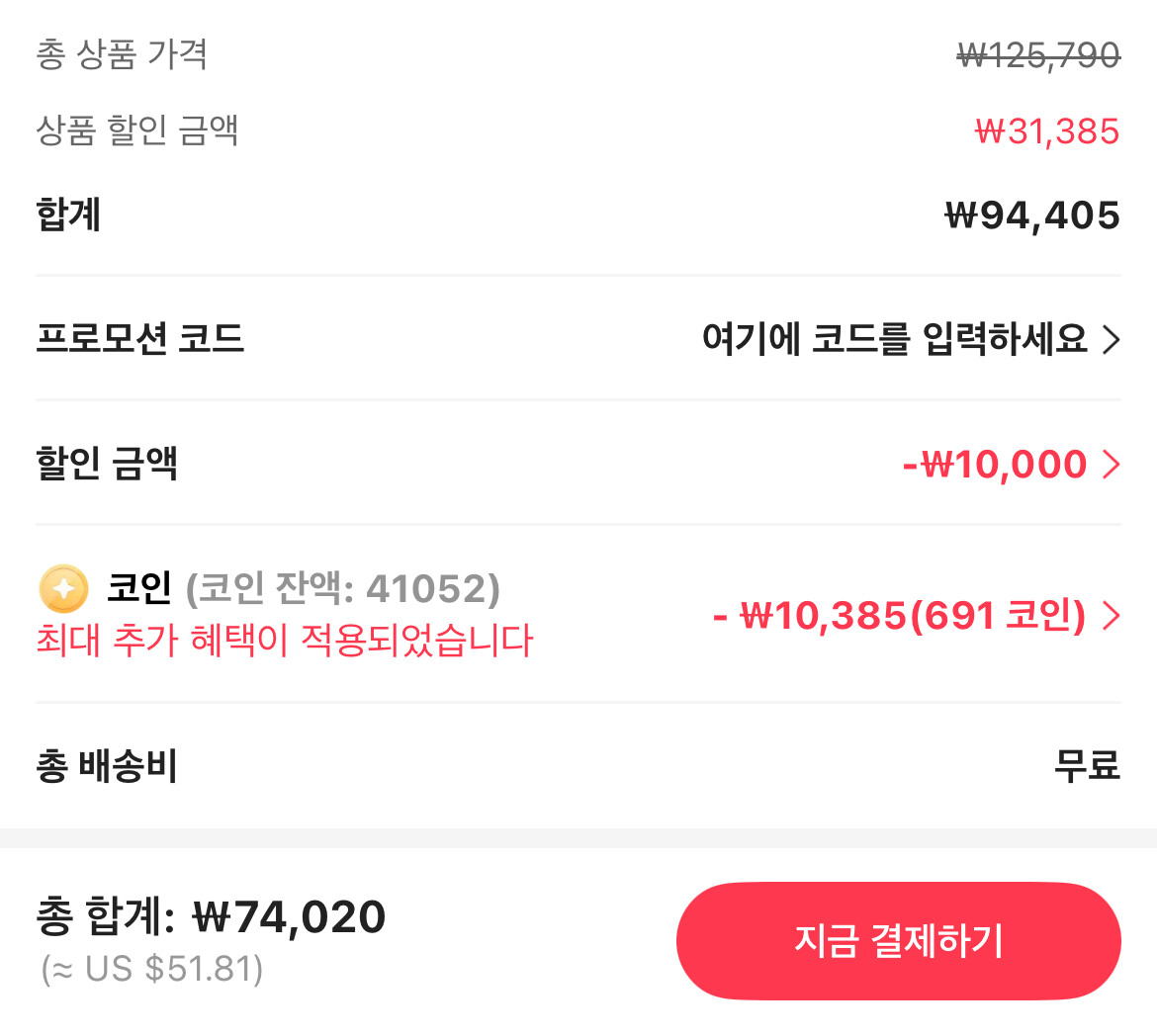This screenshot has width=1157, height=1036.
Task: Select the 프로모션 코드 label
Action: (139, 339)
